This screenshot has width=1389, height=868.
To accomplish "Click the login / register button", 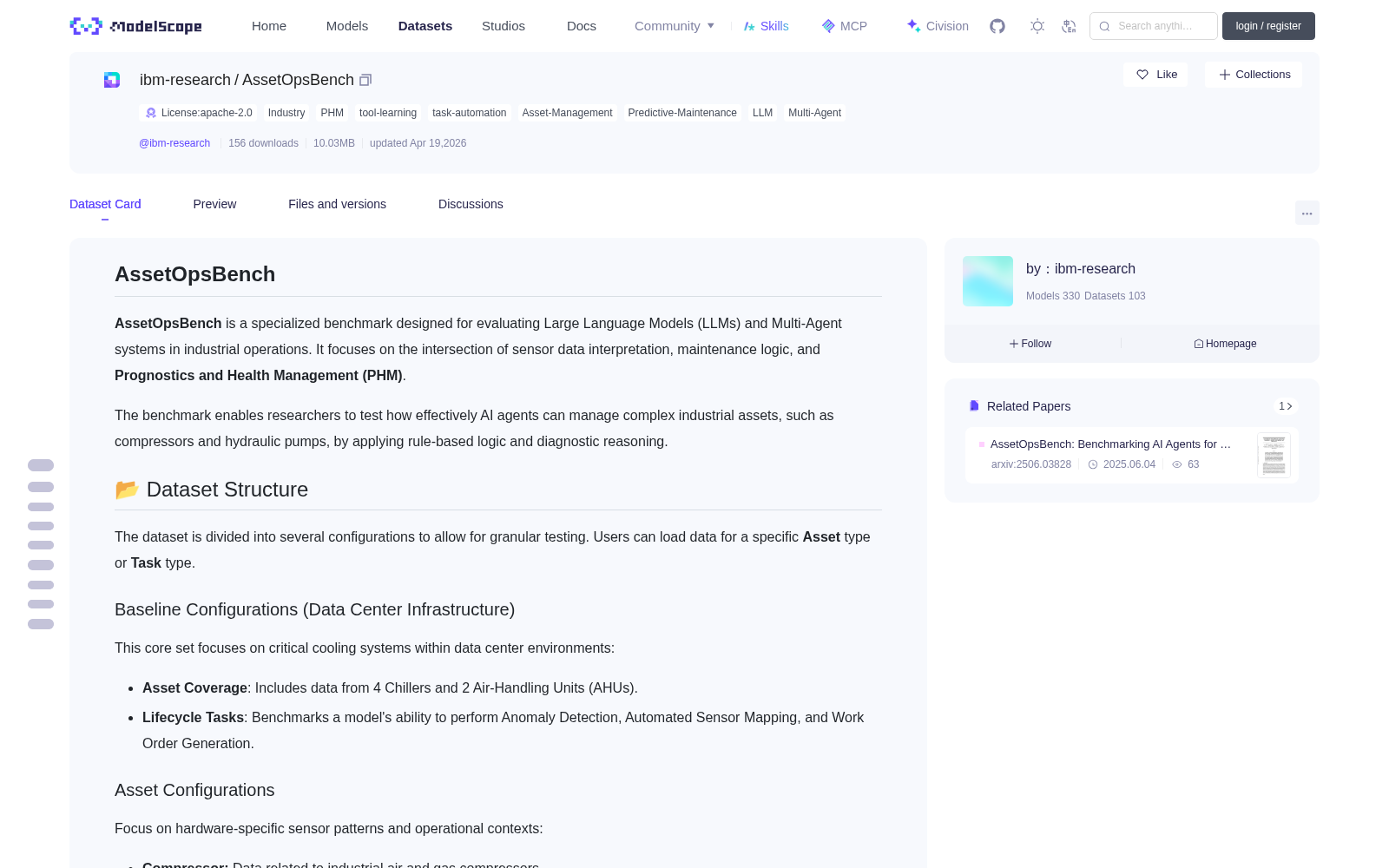I will (1268, 26).
